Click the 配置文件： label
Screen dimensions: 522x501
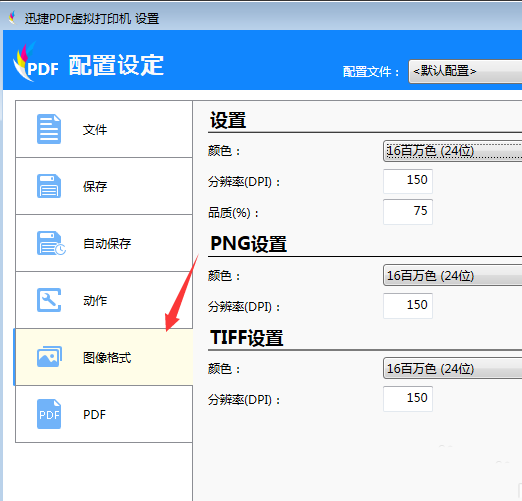[x=371, y=72]
